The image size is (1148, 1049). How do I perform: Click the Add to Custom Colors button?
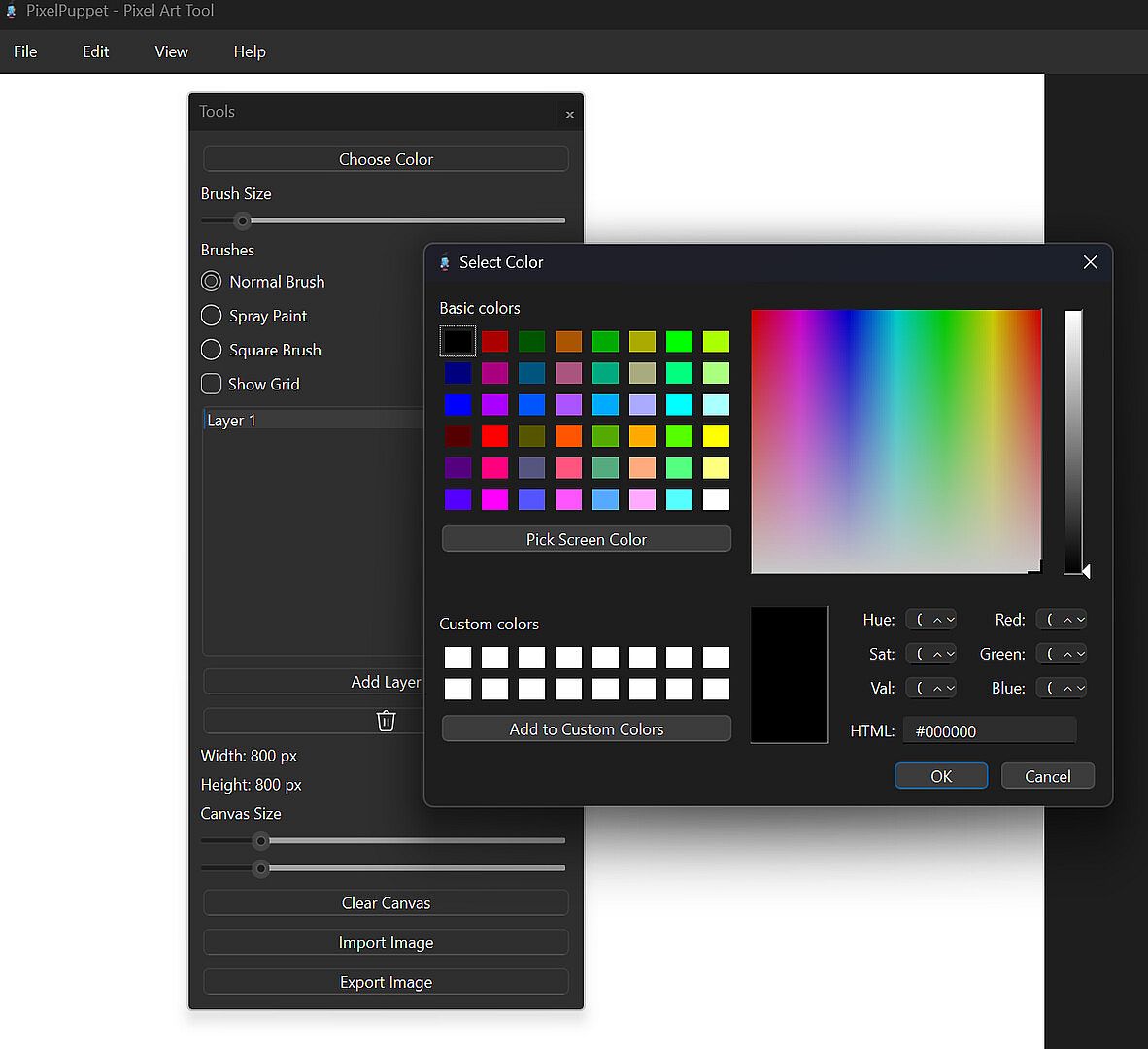tap(586, 728)
